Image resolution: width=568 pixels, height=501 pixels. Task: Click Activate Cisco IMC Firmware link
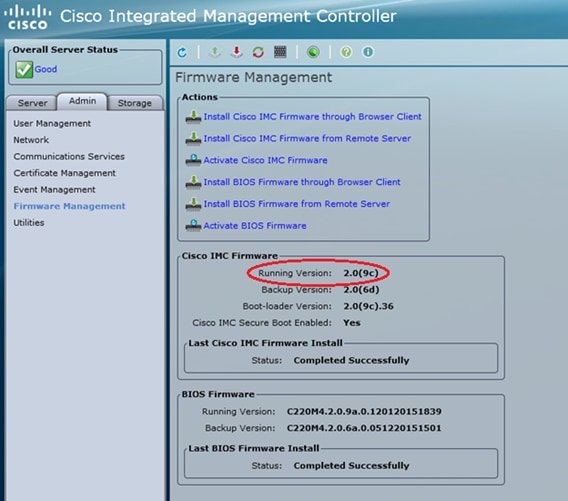pos(265,160)
